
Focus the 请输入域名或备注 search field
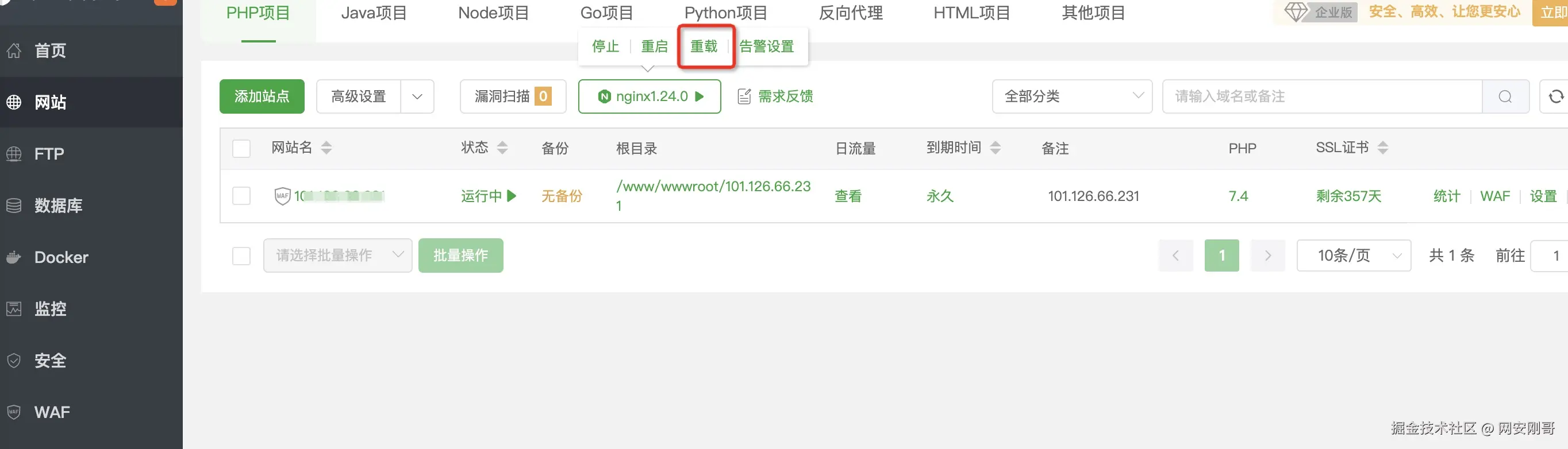click(x=1322, y=96)
